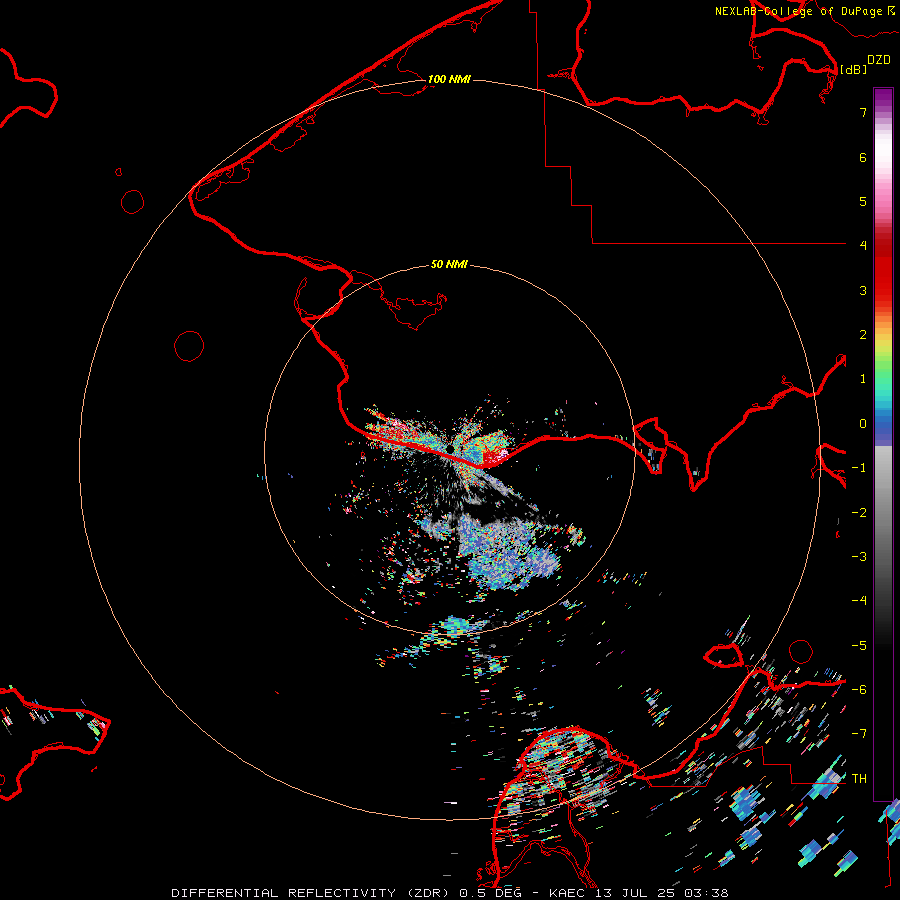Click the [dB] units label

tap(854, 69)
